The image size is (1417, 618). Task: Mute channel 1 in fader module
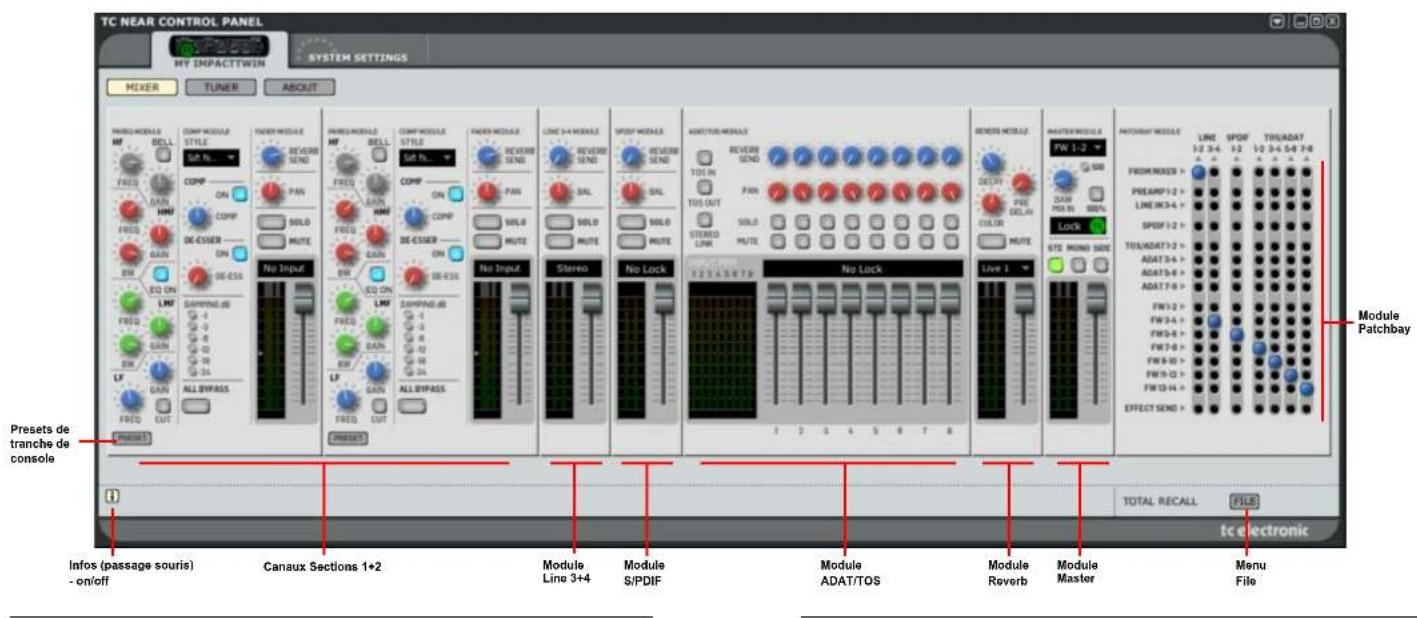[x=272, y=241]
